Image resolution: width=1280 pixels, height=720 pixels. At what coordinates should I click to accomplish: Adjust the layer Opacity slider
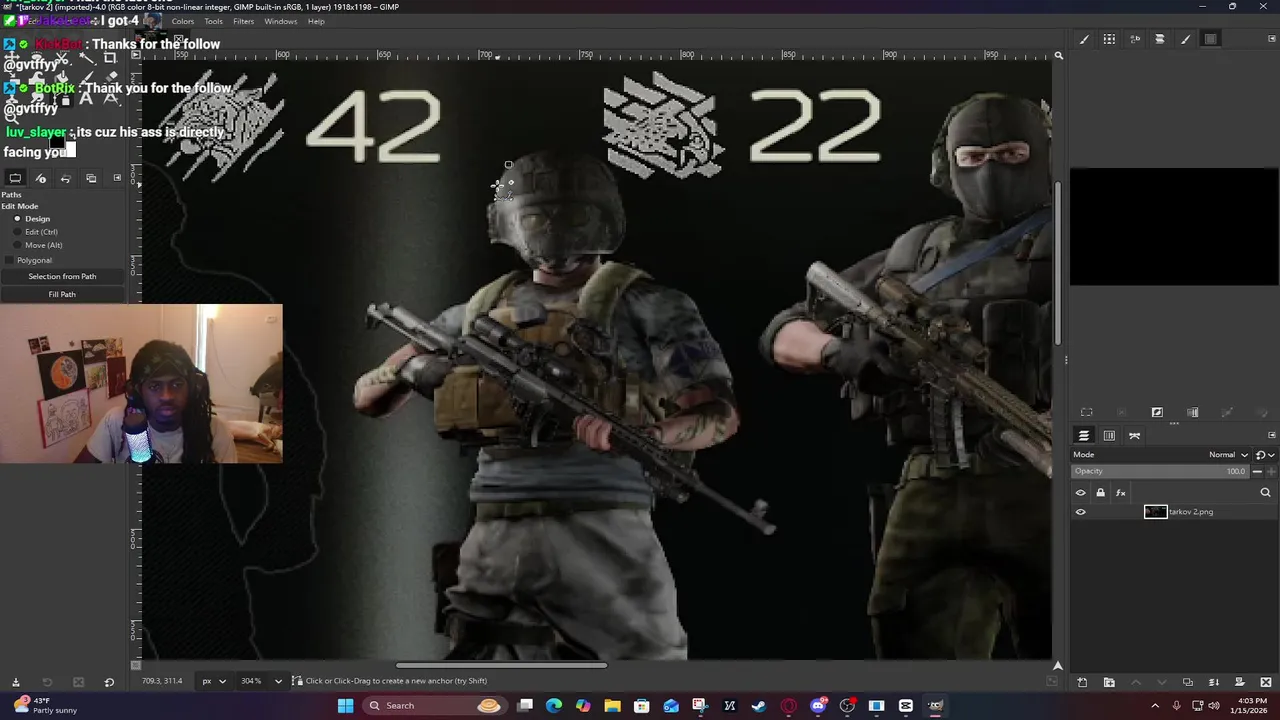click(1160, 471)
